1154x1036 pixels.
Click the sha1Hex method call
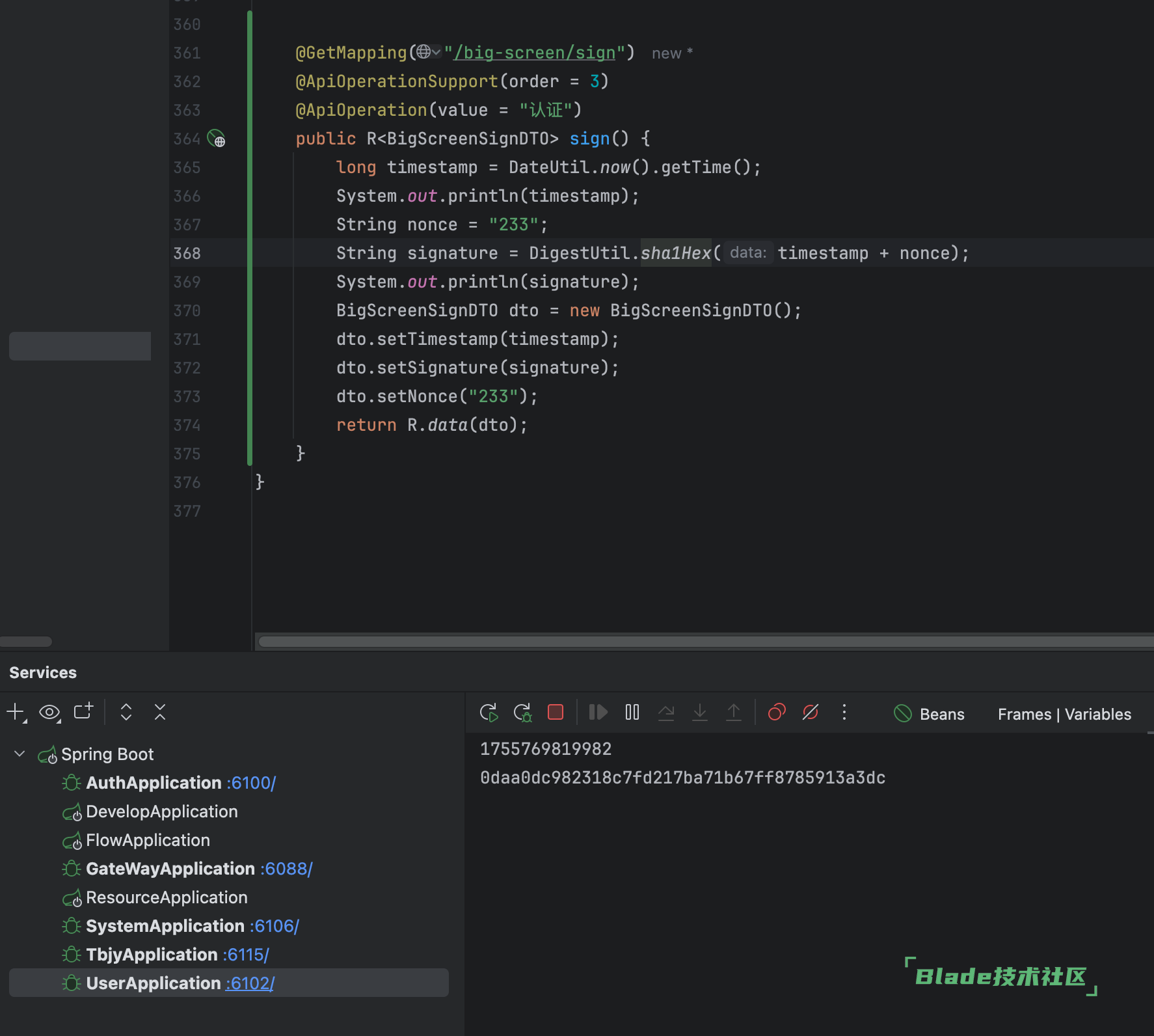pyautogui.click(x=676, y=253)
